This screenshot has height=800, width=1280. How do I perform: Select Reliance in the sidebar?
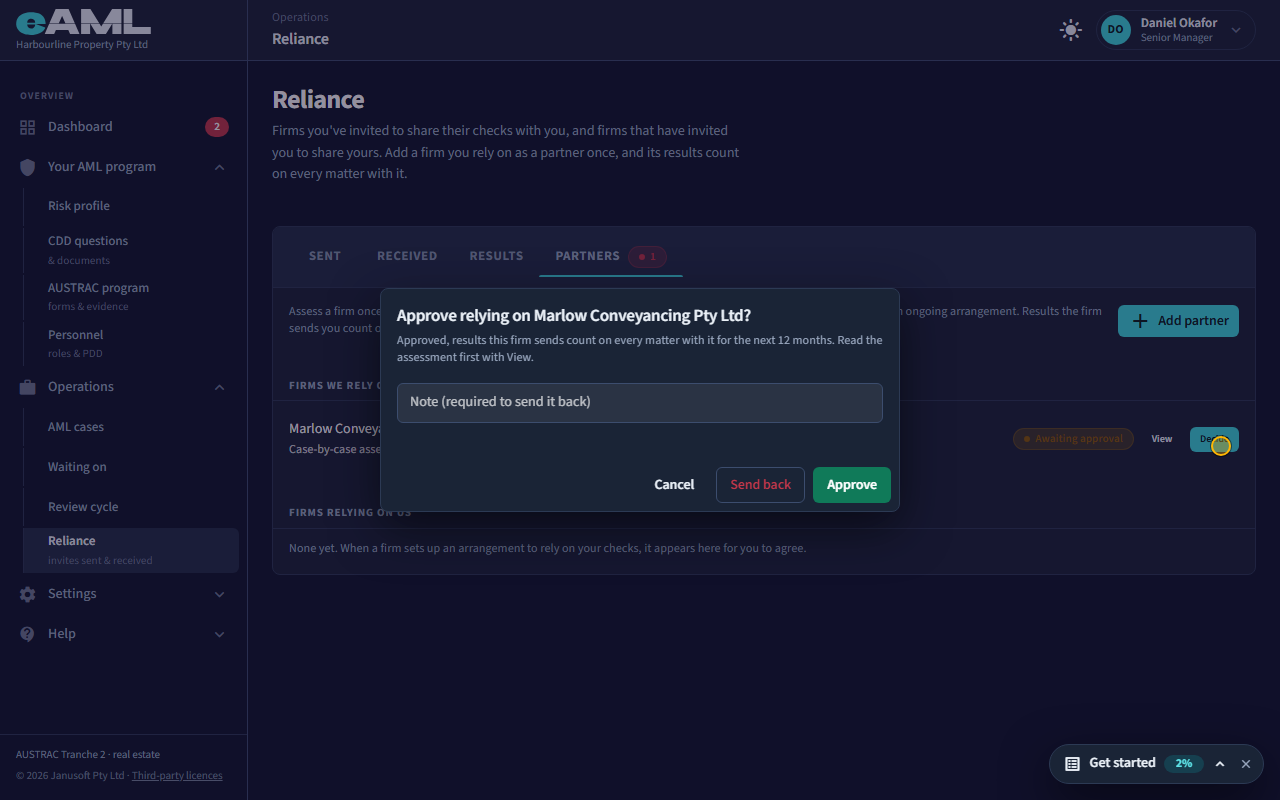[x=131, y=550]
